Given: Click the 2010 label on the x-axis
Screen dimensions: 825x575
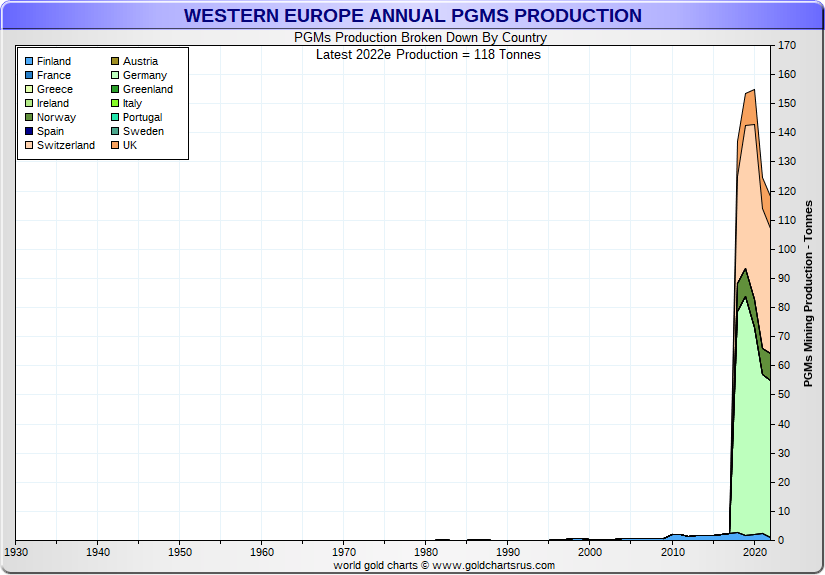Looking at the screenshot, I should pos(673,552).
